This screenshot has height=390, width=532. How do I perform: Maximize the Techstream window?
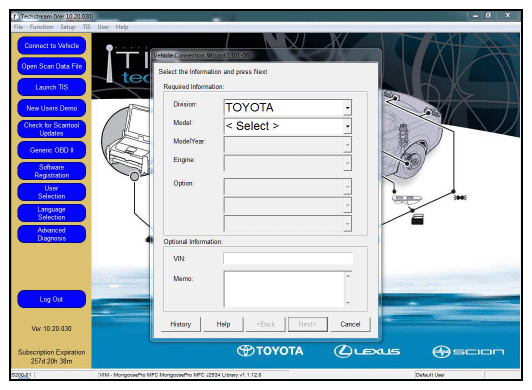tap(489, 16)
